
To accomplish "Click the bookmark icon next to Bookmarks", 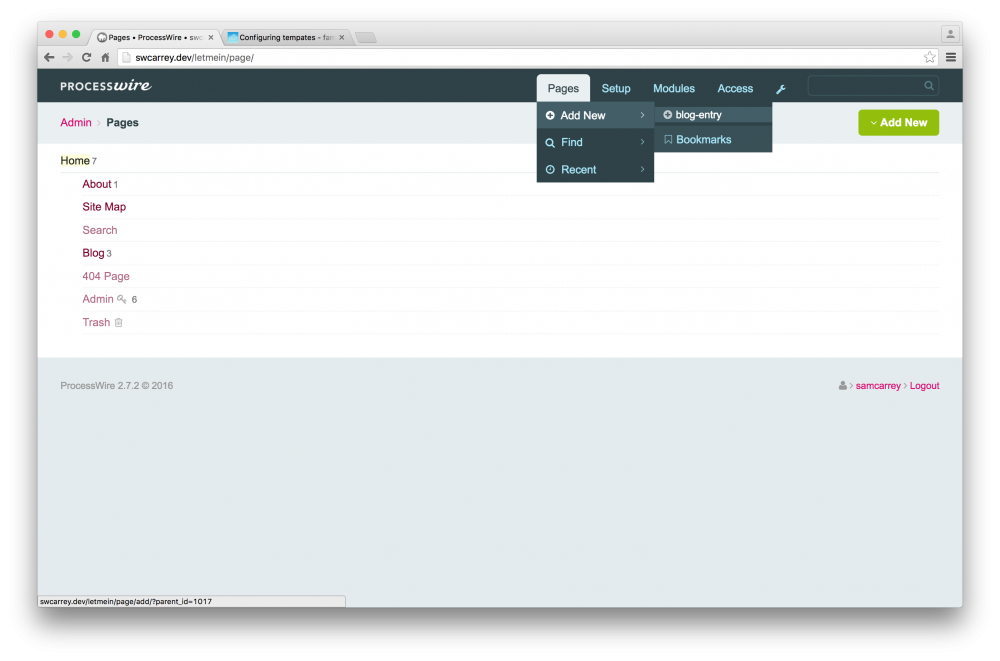I will point(668,139).
